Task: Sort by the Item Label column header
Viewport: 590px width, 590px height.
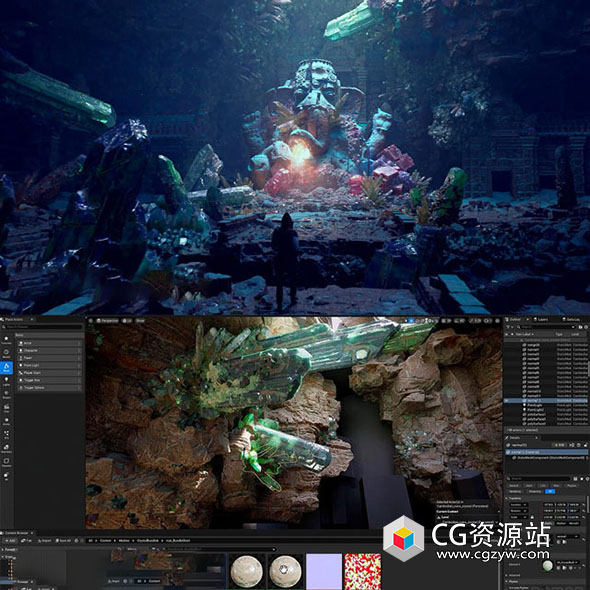Action: [x=523, y=334]
